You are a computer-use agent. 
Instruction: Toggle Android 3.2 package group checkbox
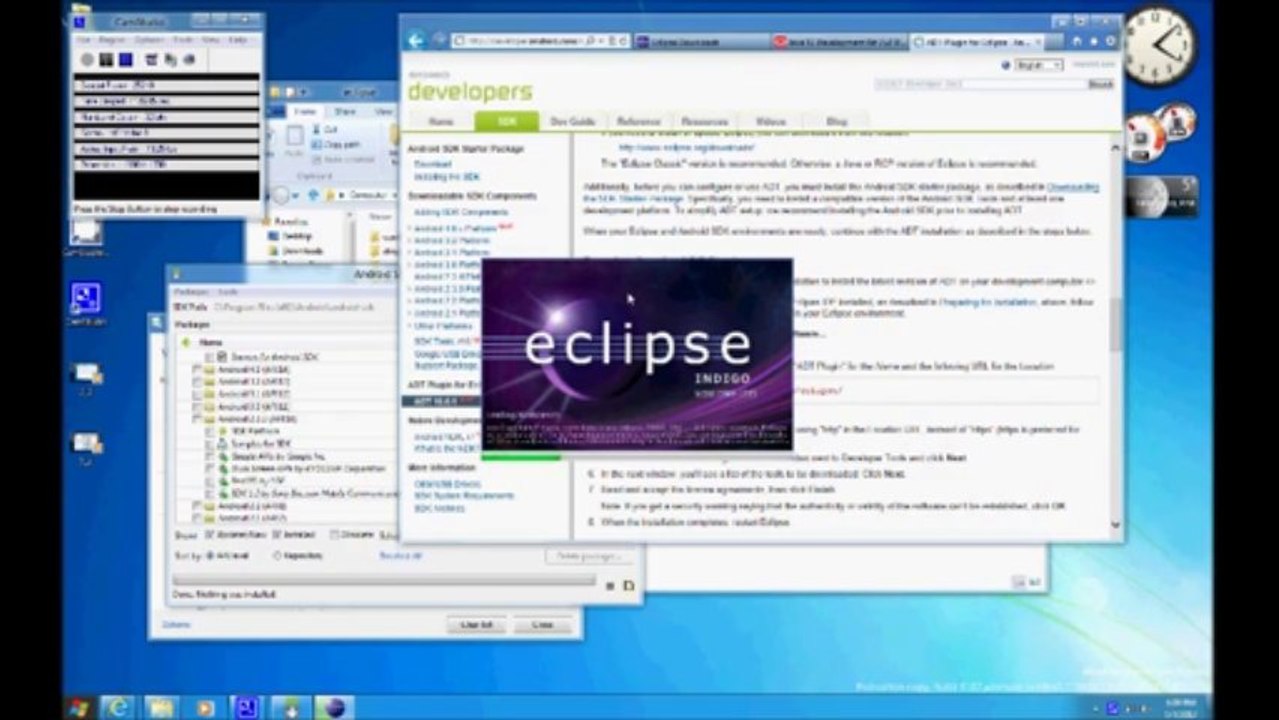coord(198,382)
